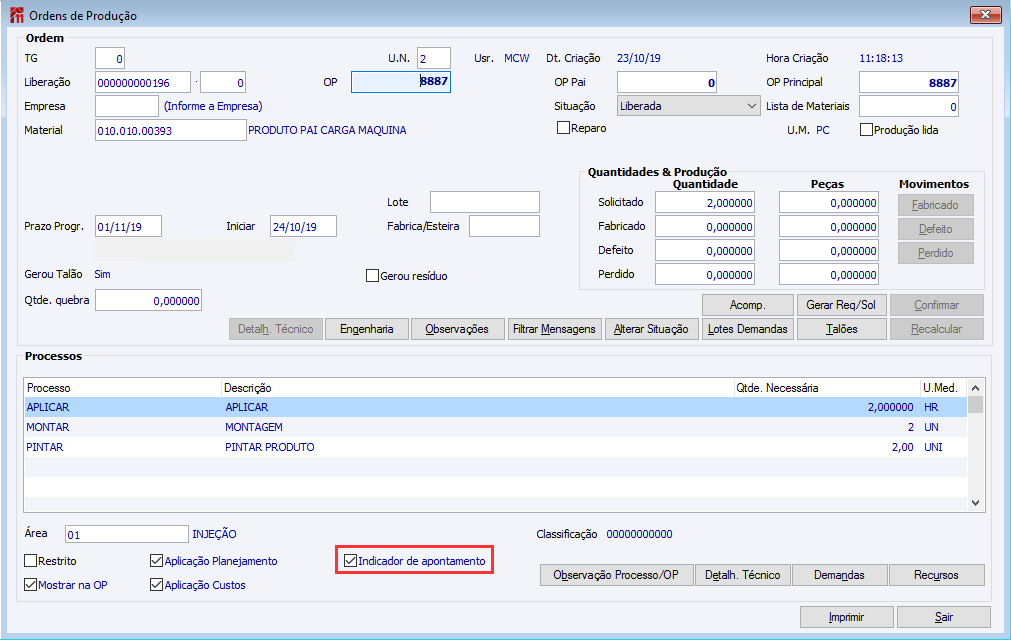Click the Lote input field

click(x=485, y=202)
